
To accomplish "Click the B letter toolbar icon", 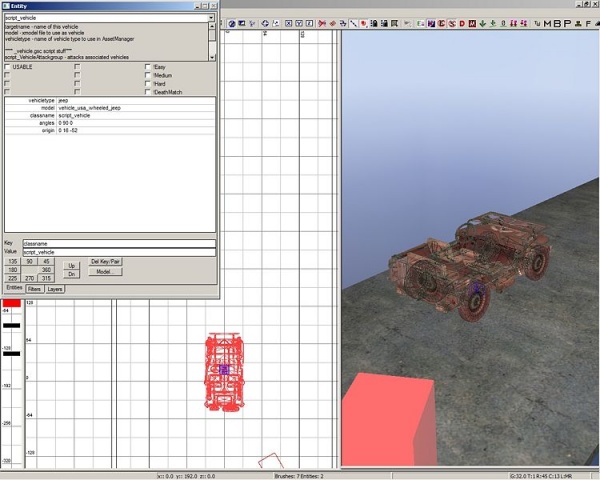I will point(557,24).
